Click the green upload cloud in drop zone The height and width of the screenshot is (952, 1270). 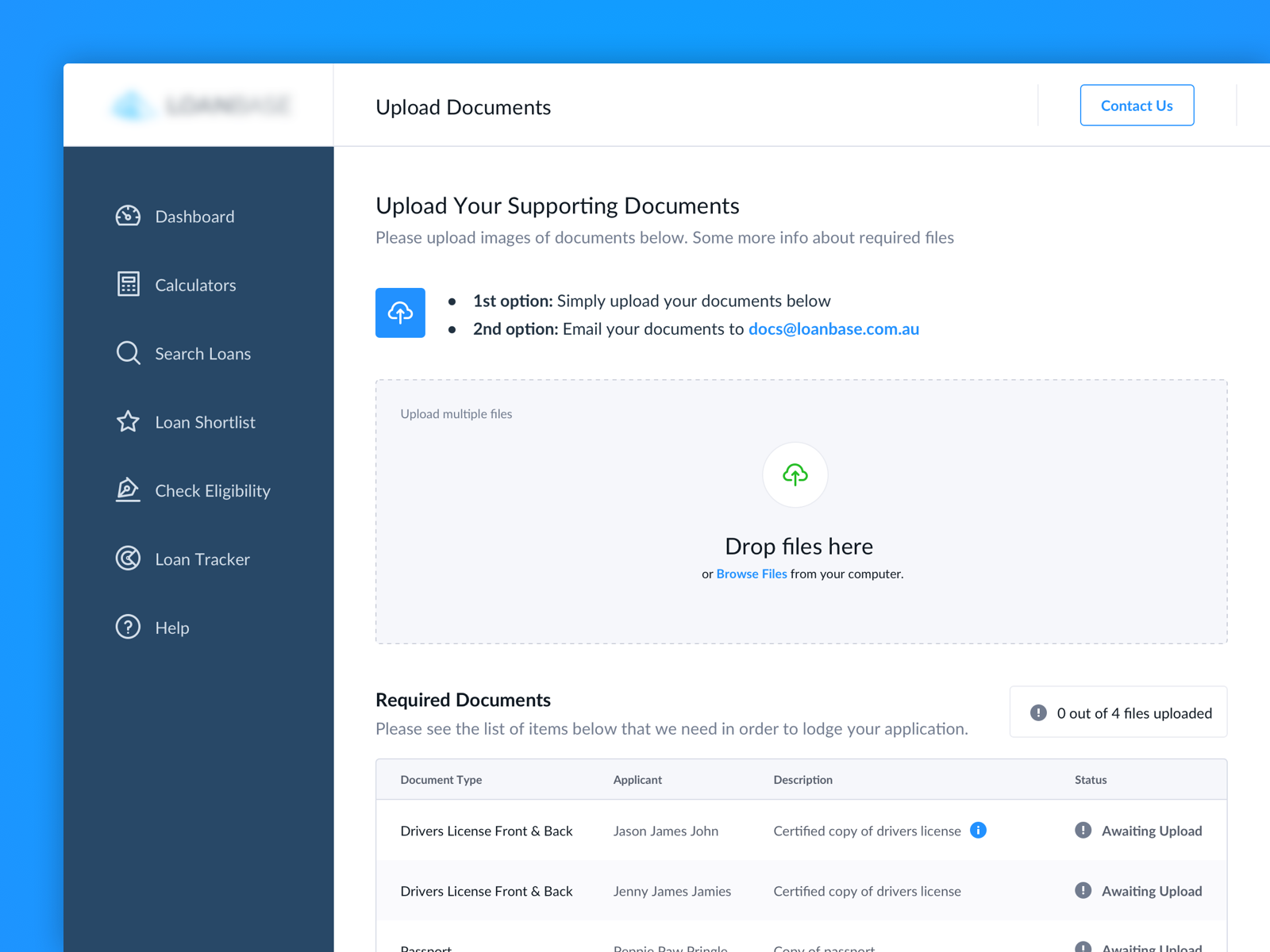[795, 474]
